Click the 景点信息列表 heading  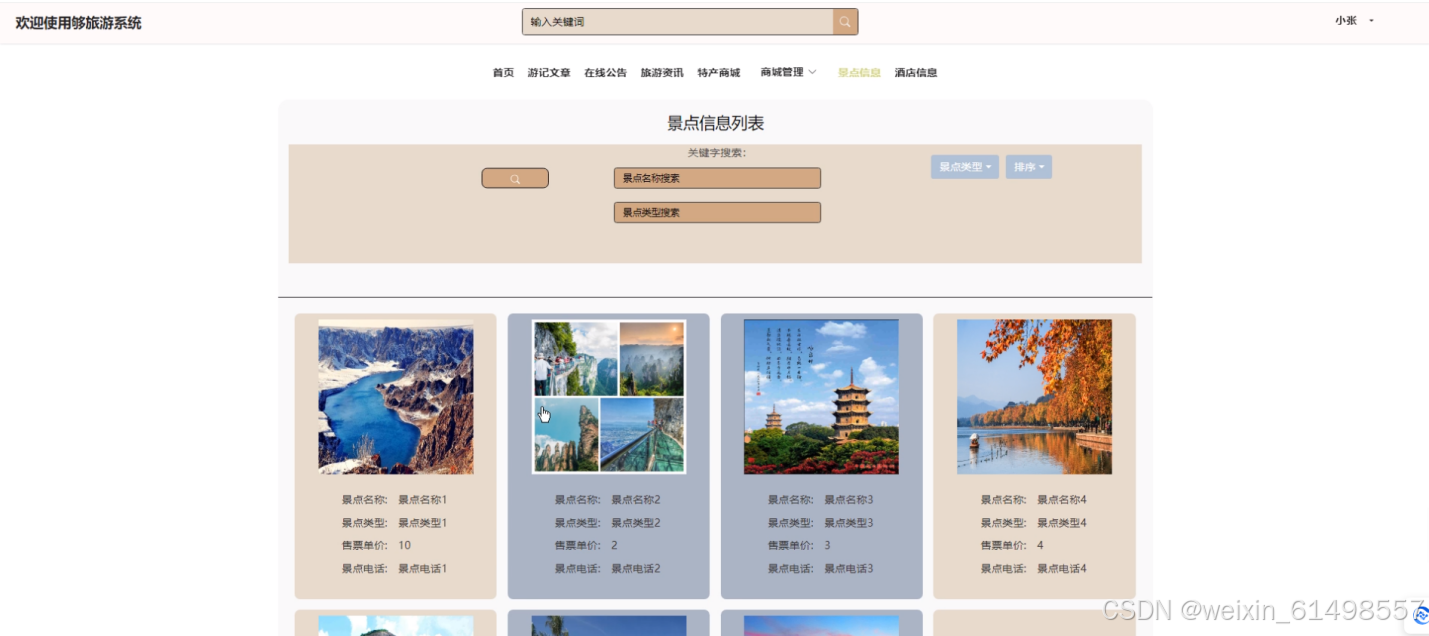click(716, 124)
